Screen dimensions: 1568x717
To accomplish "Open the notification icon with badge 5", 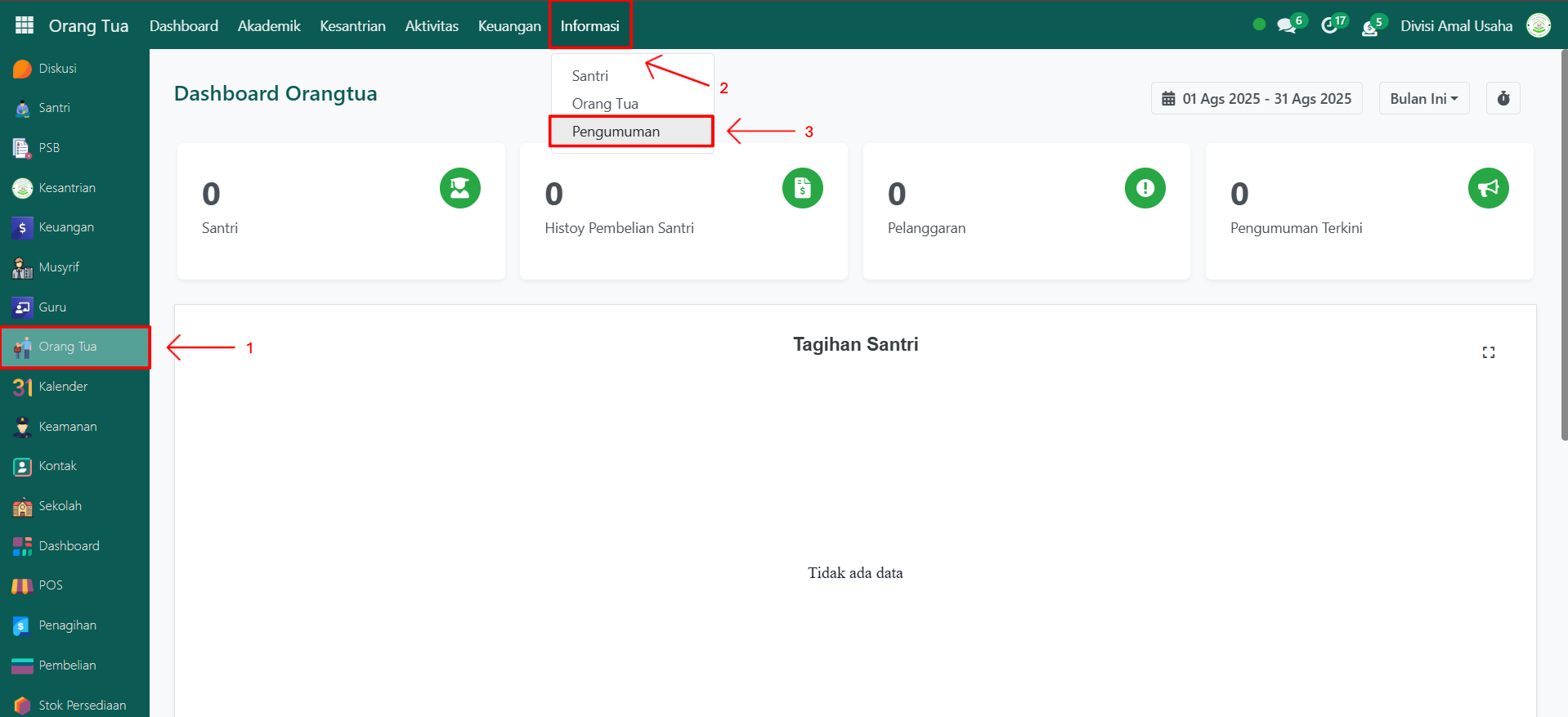I will pos(1370,28).
